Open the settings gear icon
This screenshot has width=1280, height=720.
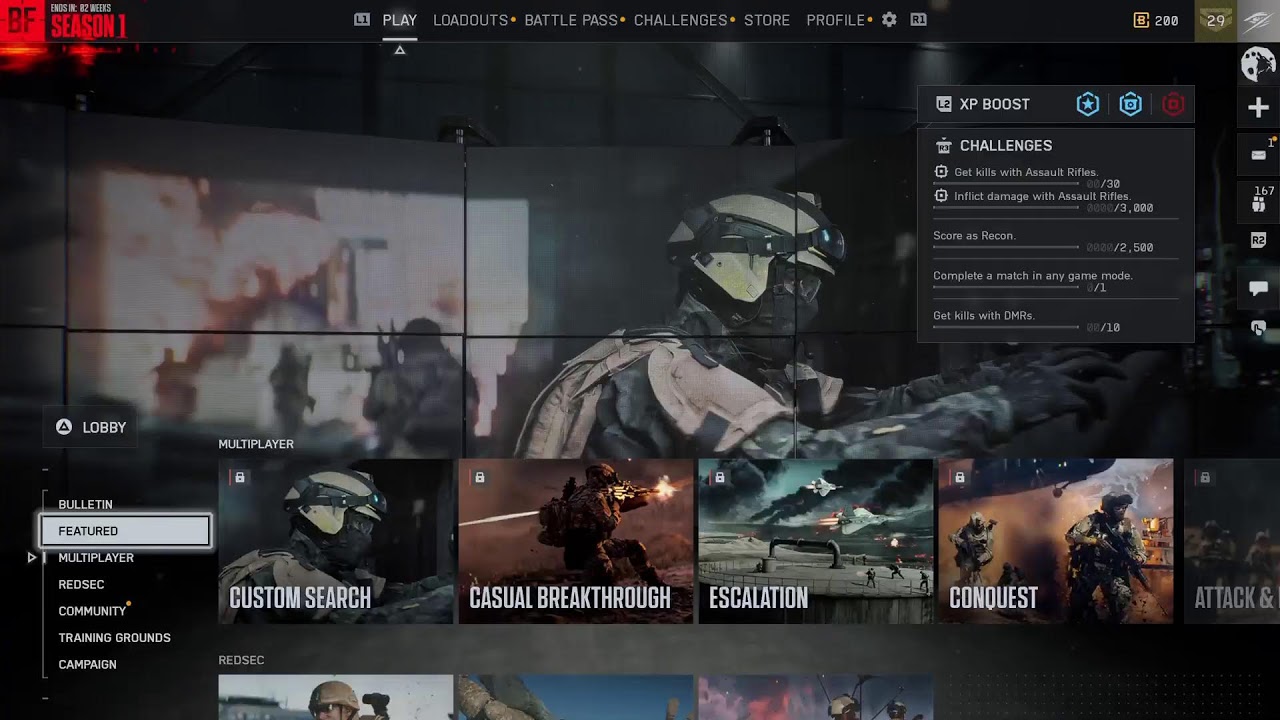(889, 19)
